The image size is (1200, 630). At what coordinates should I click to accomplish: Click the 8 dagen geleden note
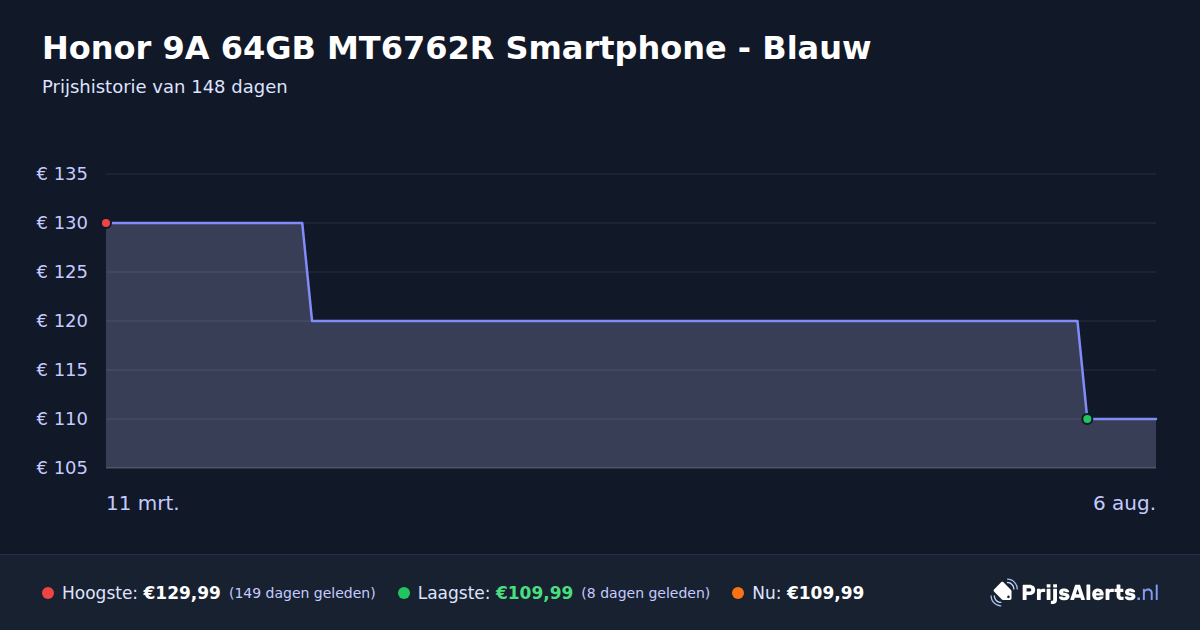[x=645, y=593]
